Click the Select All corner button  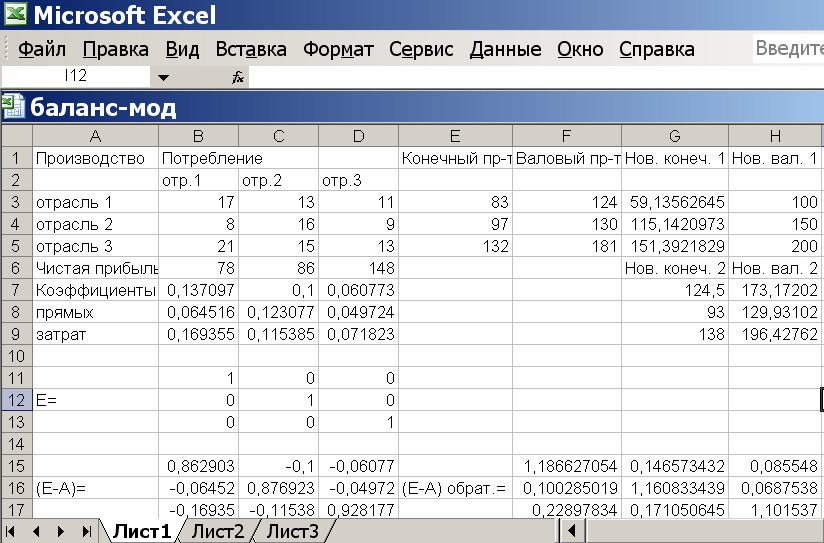[17, 136]
